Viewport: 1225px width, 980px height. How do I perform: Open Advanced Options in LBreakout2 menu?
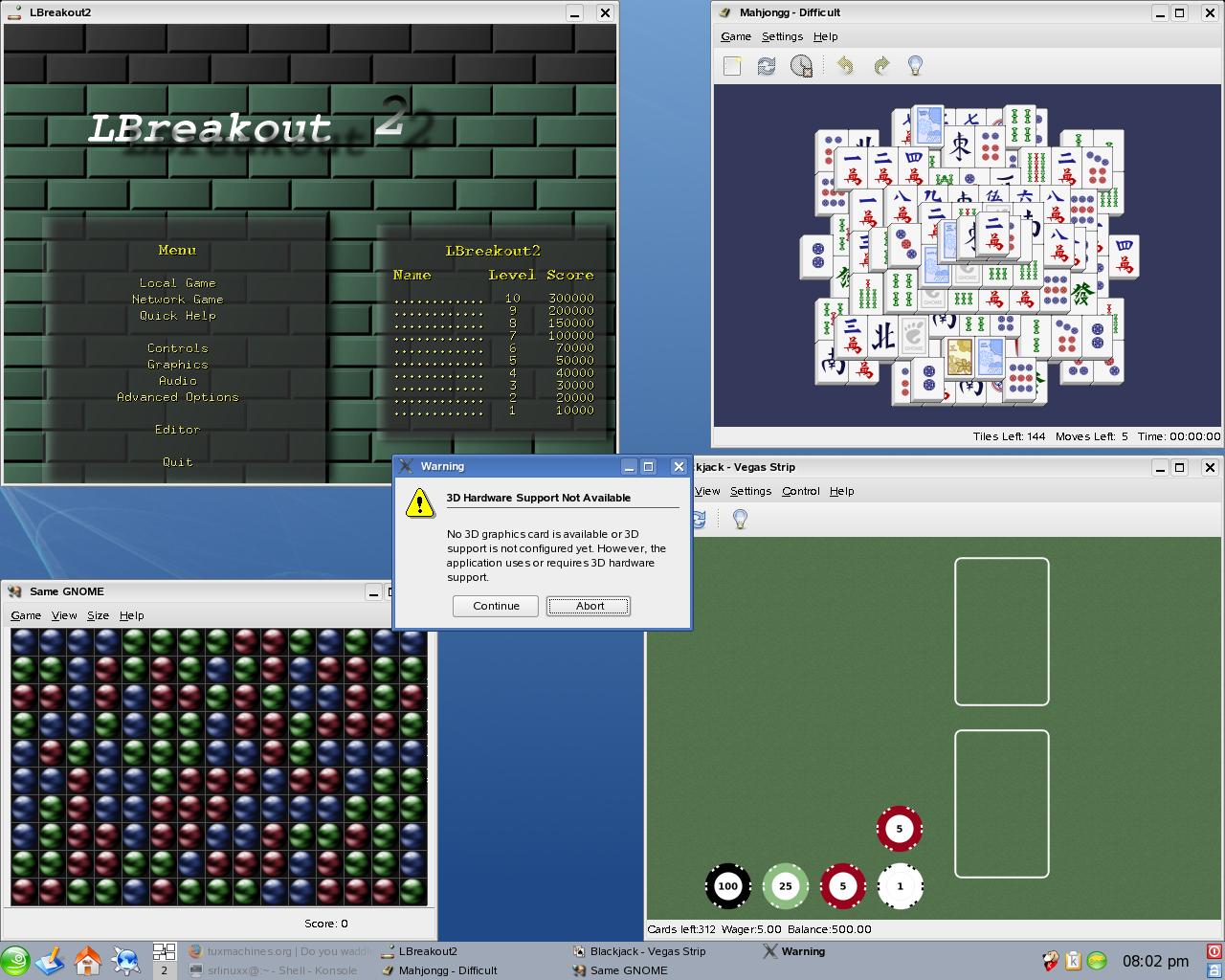177,397
